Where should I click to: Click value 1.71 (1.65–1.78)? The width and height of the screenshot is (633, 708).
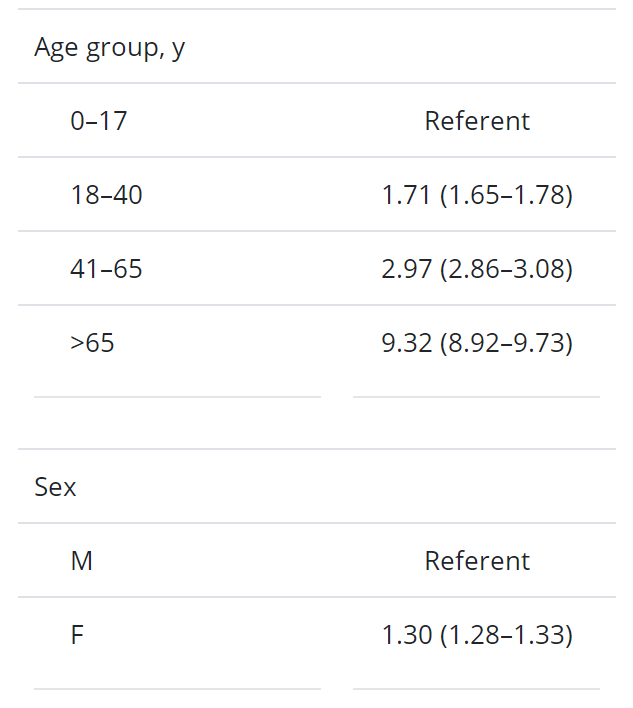477,195
